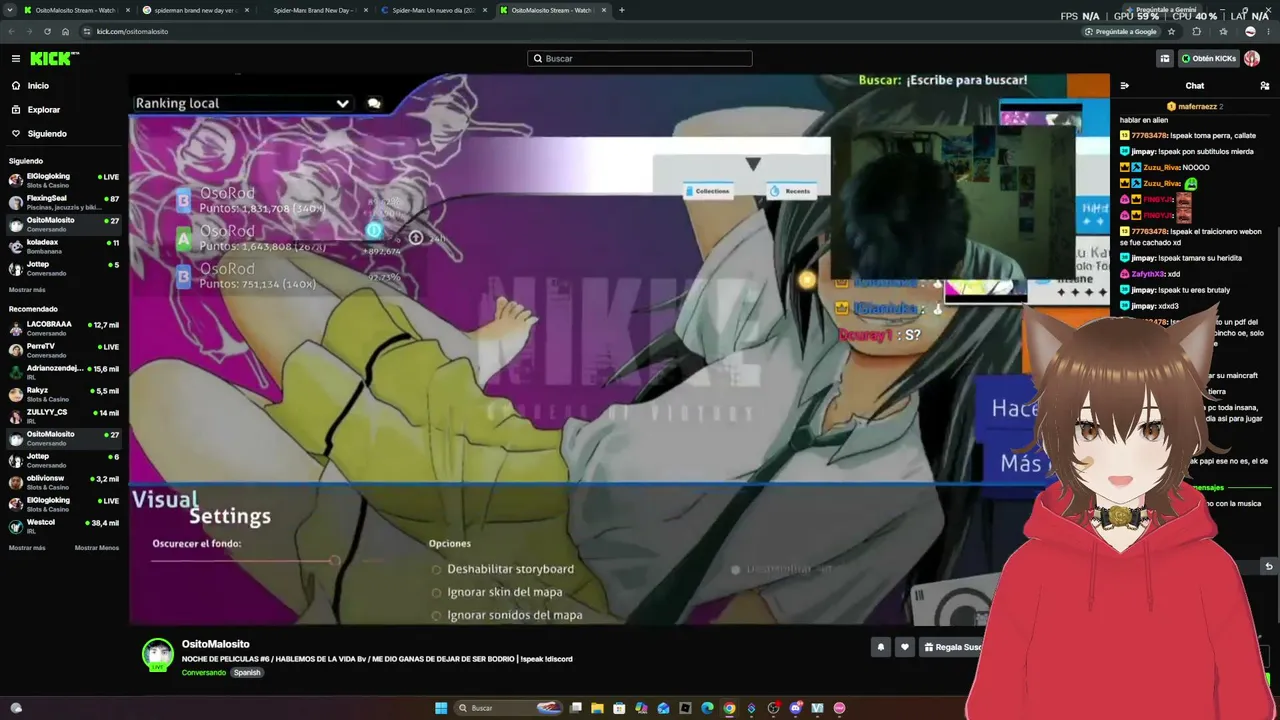This screenshot has height=720, width=1280.
Task: Open the Conversando category link under stream title
Action: tap(203, 673)
